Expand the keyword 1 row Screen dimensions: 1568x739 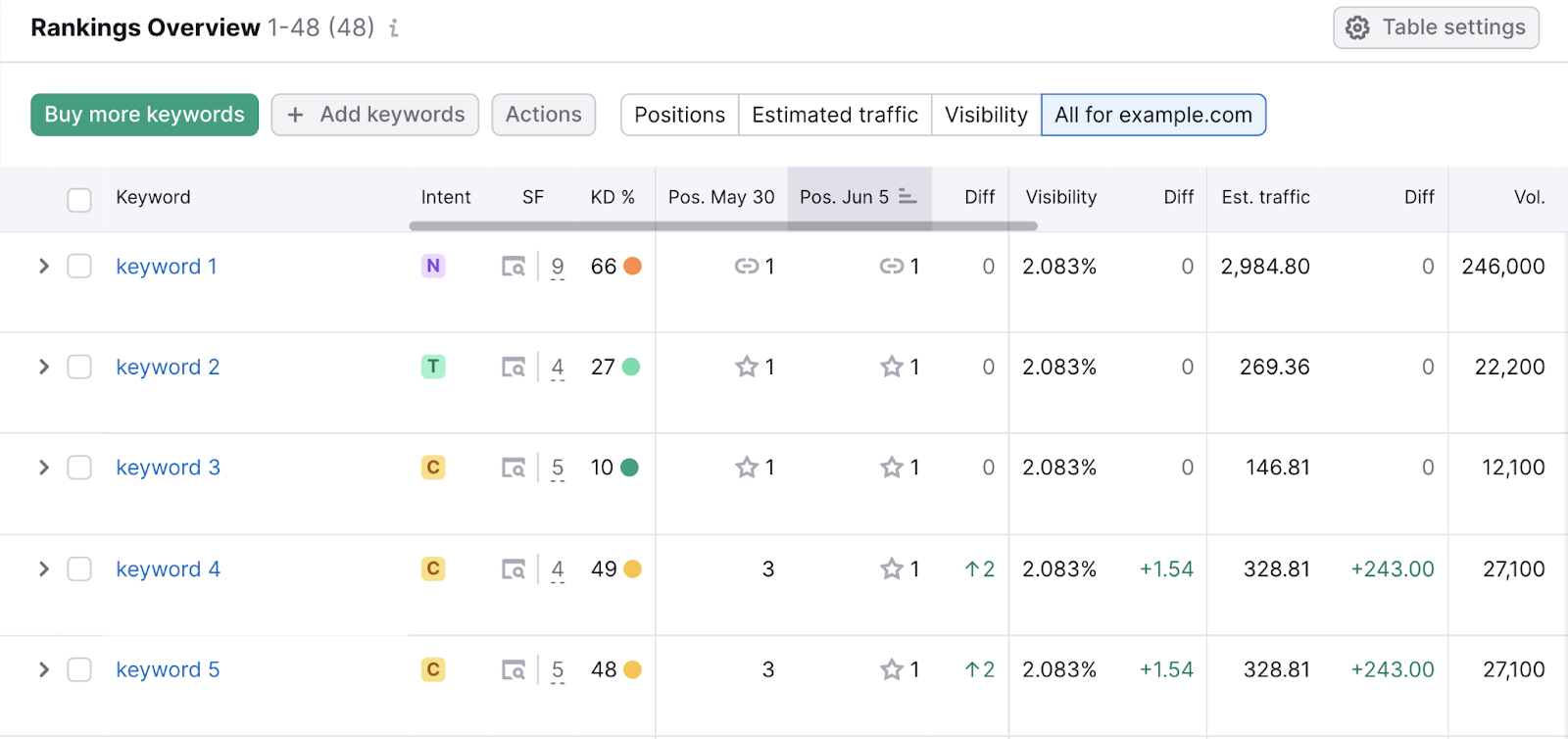(43, 267)
